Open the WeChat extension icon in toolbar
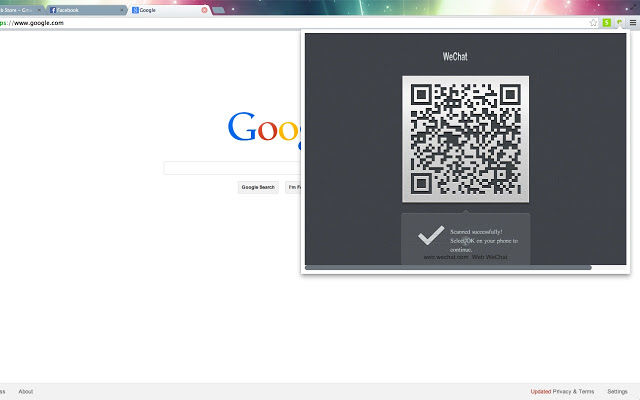 coord(620,22)
